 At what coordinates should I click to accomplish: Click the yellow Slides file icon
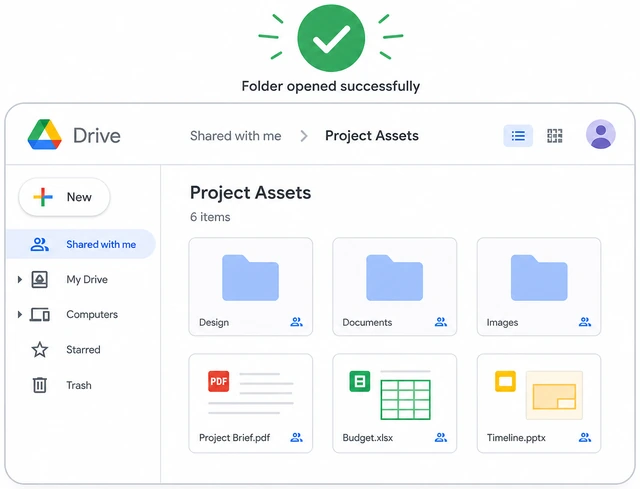point(505,381)
